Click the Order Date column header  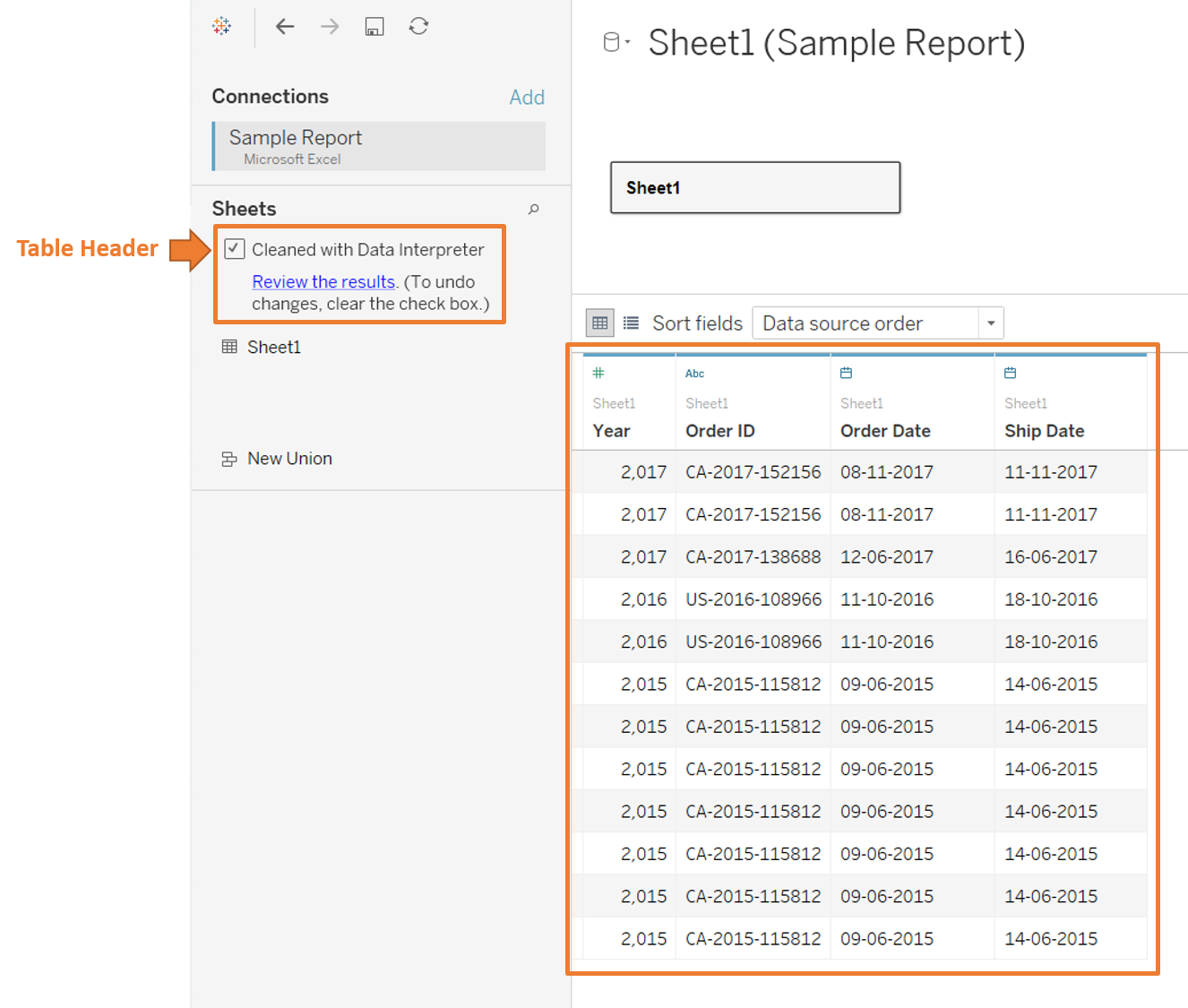coord(885,431)
